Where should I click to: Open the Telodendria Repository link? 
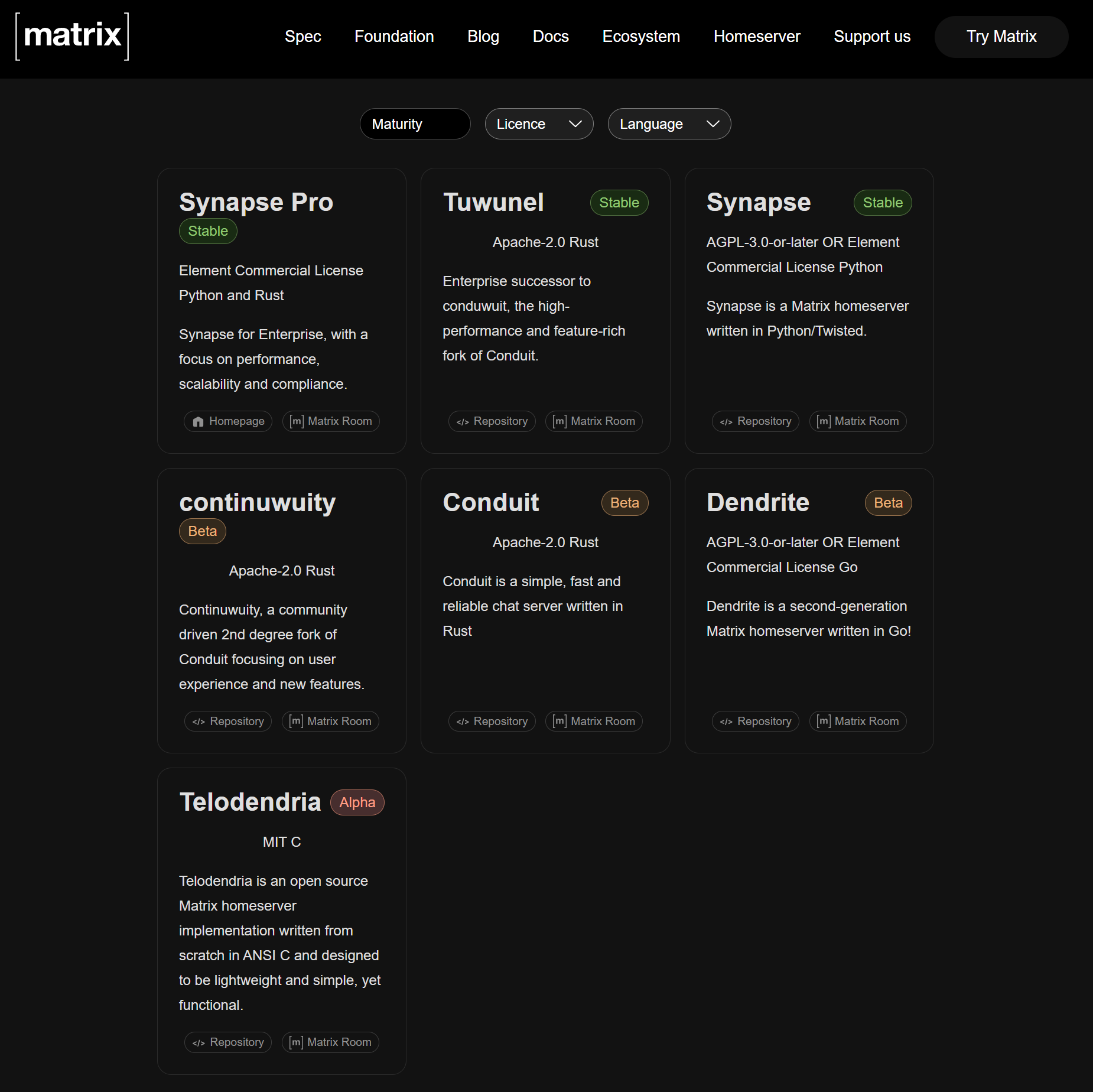[228, 1042]
